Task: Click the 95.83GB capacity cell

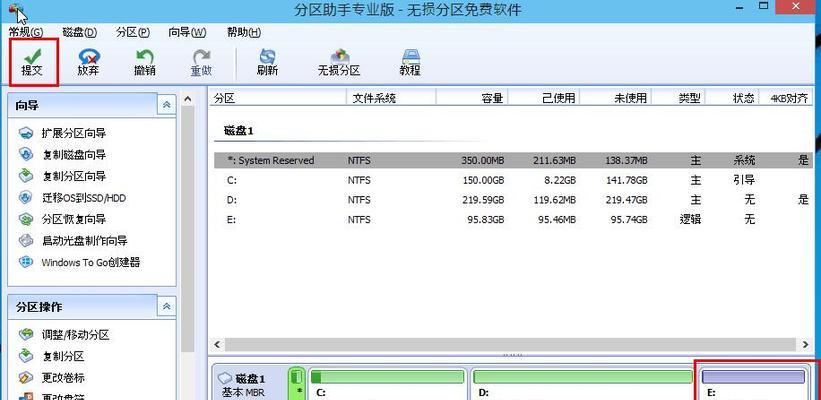Action: click(x=486, y=219)
